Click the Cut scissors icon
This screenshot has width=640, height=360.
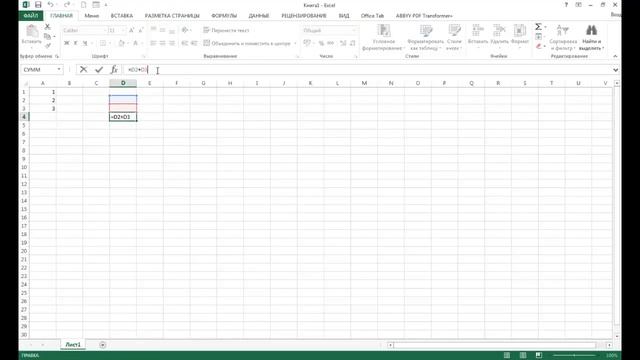tap(48, 27)
